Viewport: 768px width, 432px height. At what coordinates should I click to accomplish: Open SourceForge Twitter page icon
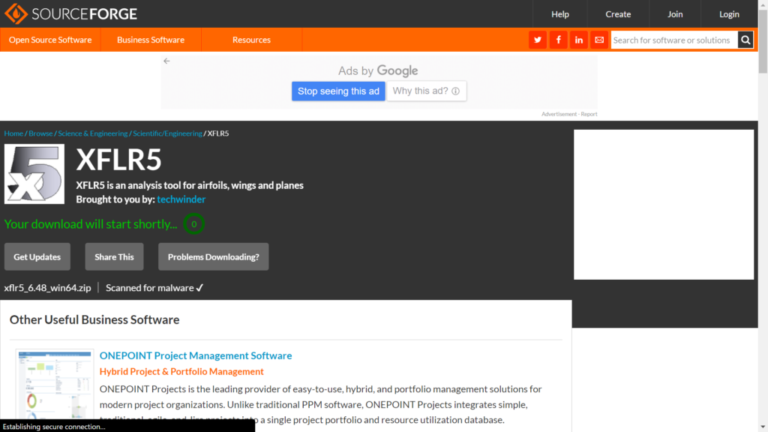(x=538, y=40)
